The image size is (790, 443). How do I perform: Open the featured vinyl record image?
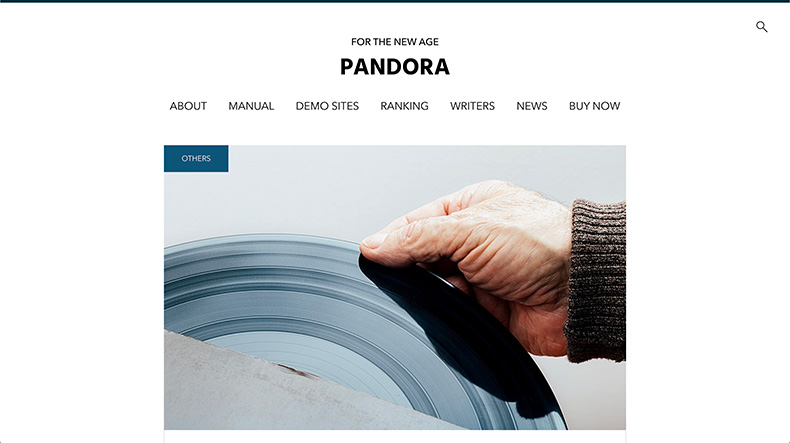394,287
